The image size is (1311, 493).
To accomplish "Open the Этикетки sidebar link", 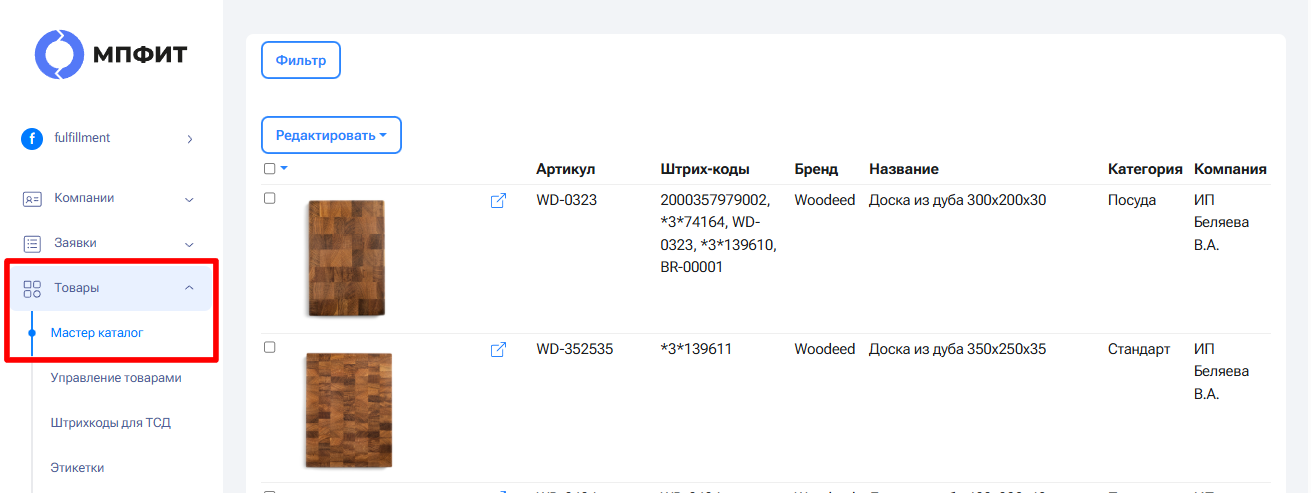I will 77,468.
